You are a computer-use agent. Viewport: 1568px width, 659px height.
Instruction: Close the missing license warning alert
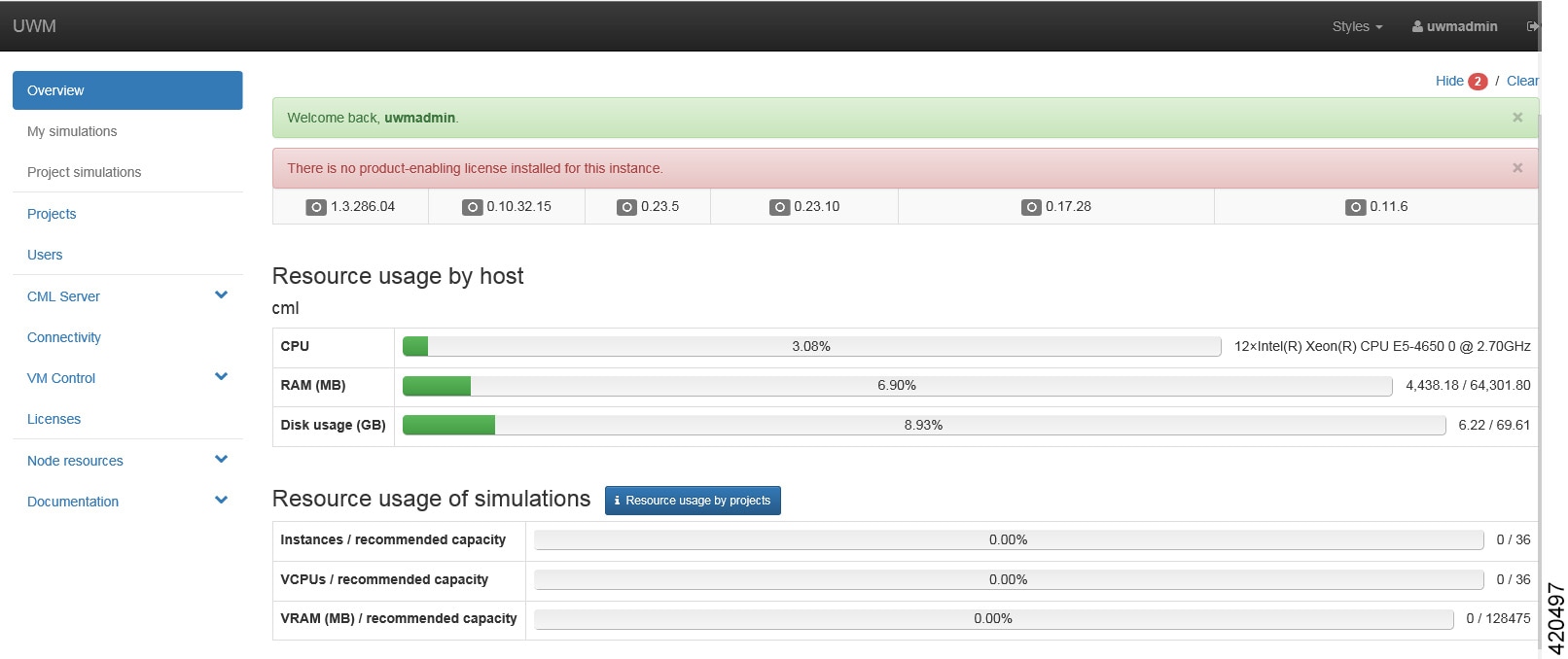pyautogui.click(x=1516, y=168)
